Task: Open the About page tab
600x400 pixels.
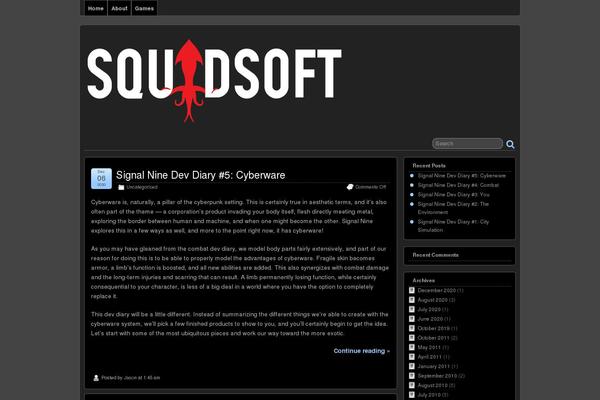Action: point(119,8)
